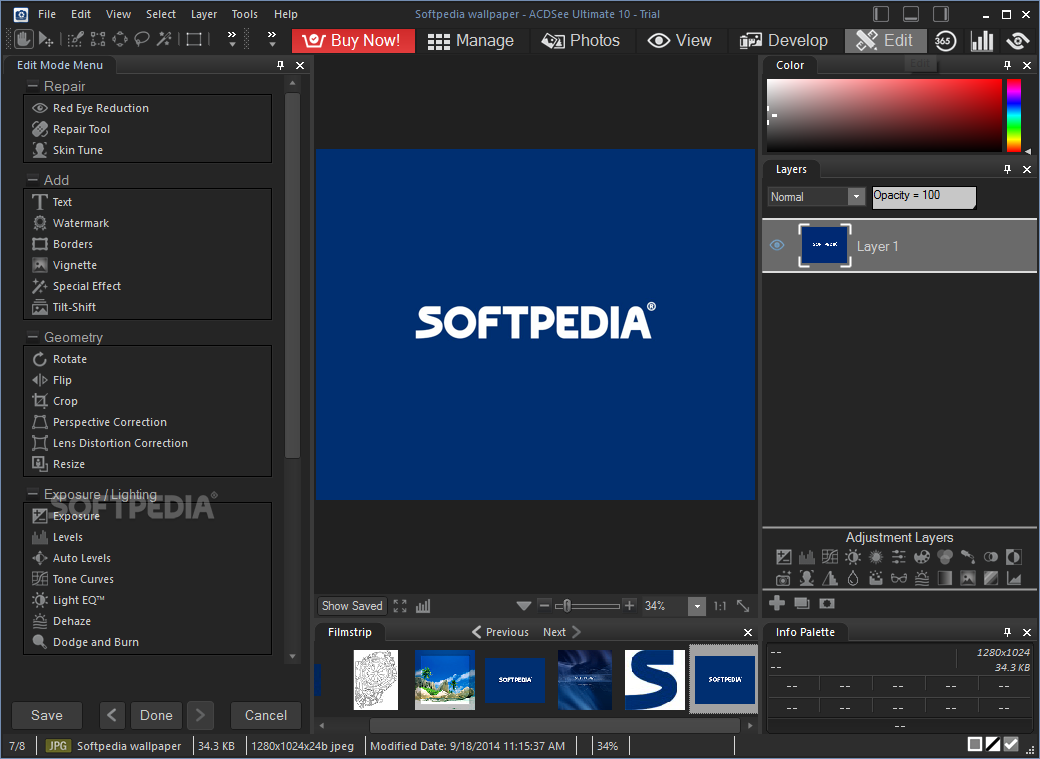Click the add layer plus icon
The image size is (1040, 759).
click(777, 603)
